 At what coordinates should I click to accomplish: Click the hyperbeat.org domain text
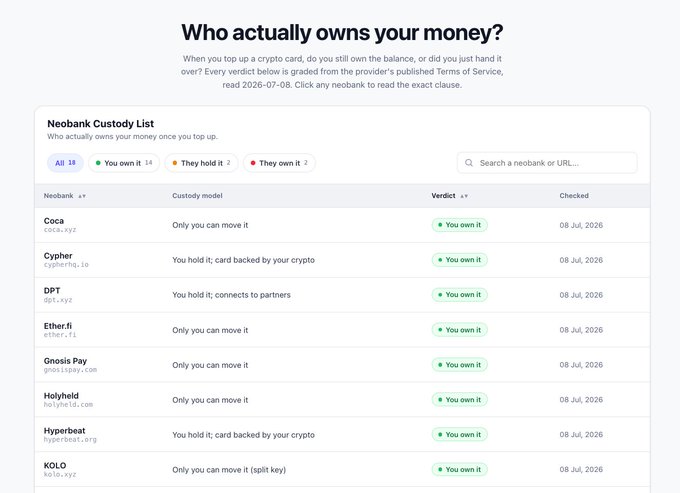(x=70, y=439)
